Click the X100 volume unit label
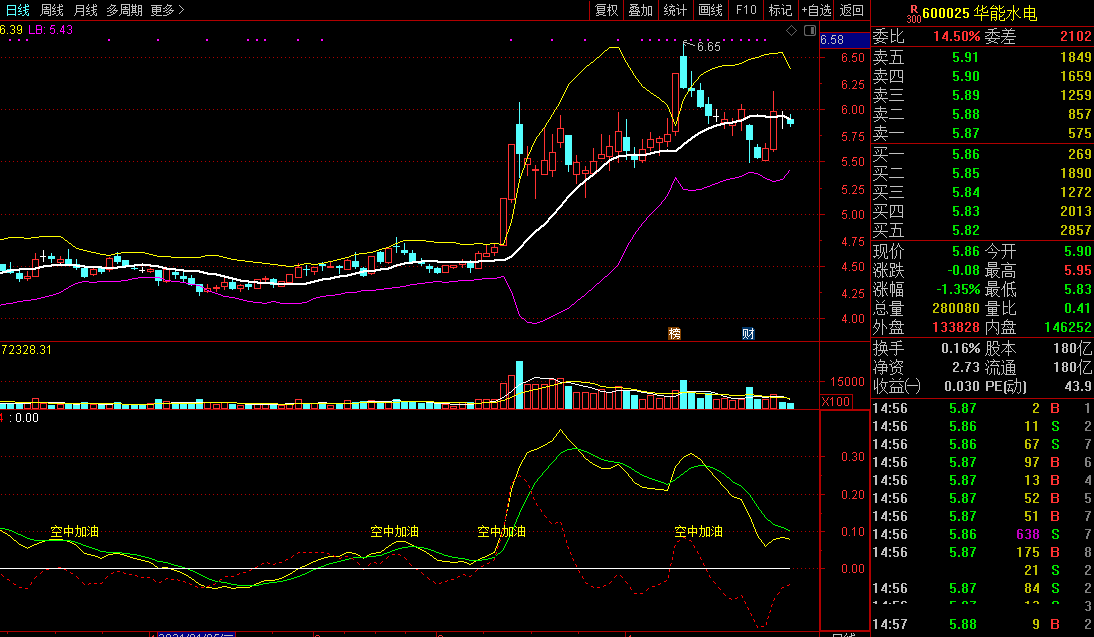The height and width of the screenshot is (637, 1094). pos(835,402)
